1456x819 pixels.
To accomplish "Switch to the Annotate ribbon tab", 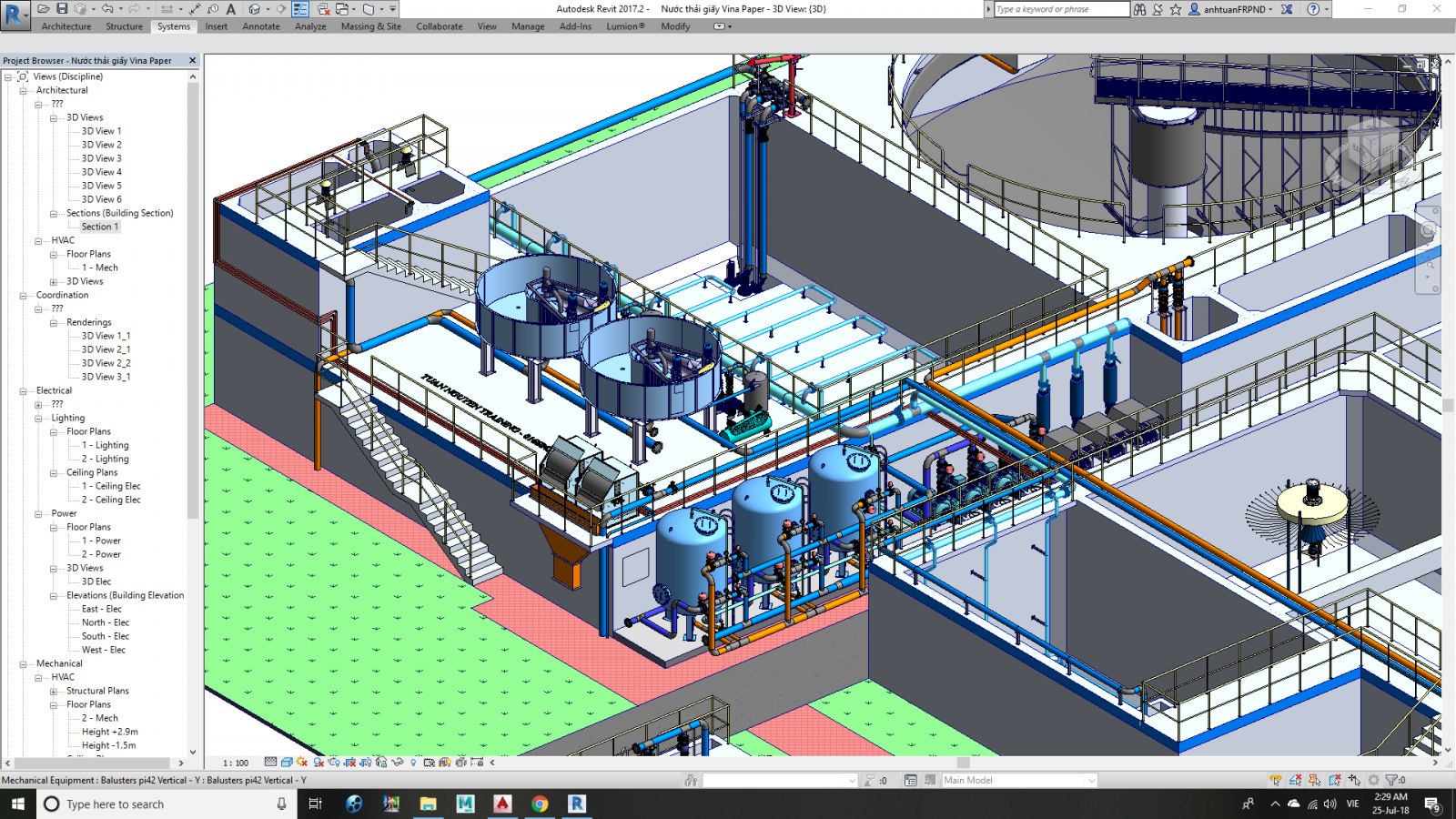I will [x=261, y=26].
